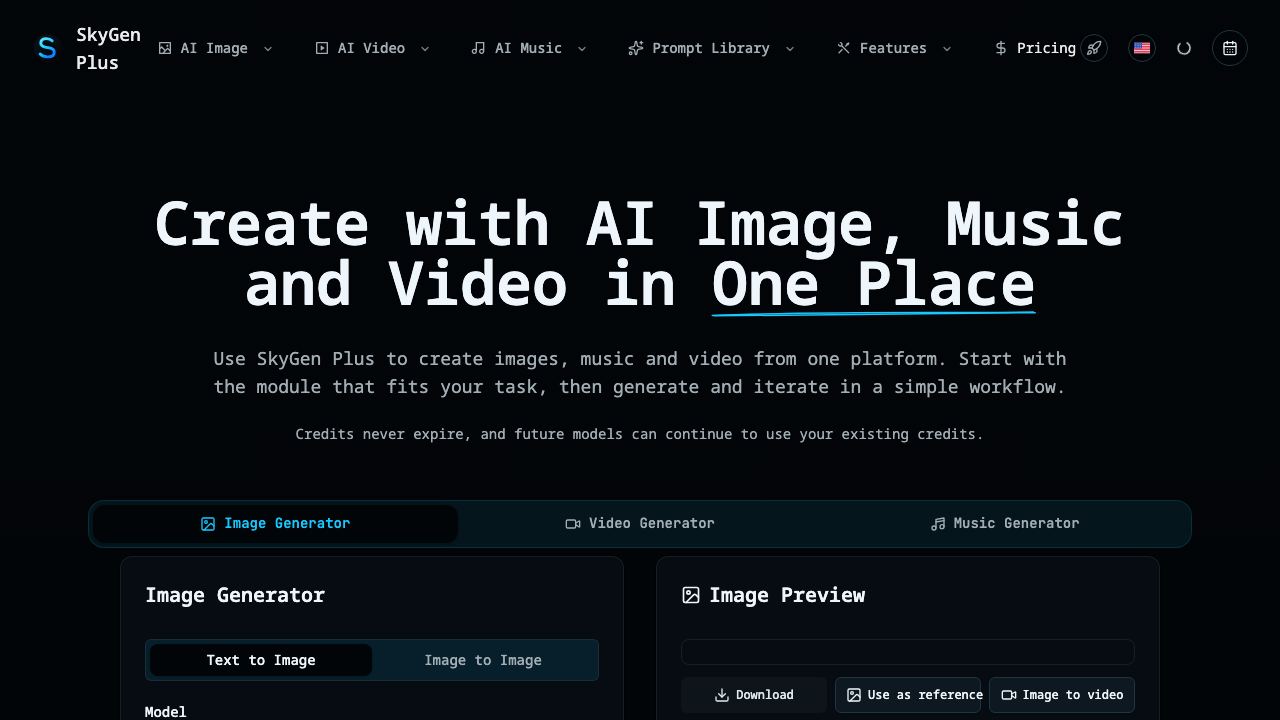Select the Text to Image mode
The height and width of the screenshot is (720, 1280).
(261, 660)
